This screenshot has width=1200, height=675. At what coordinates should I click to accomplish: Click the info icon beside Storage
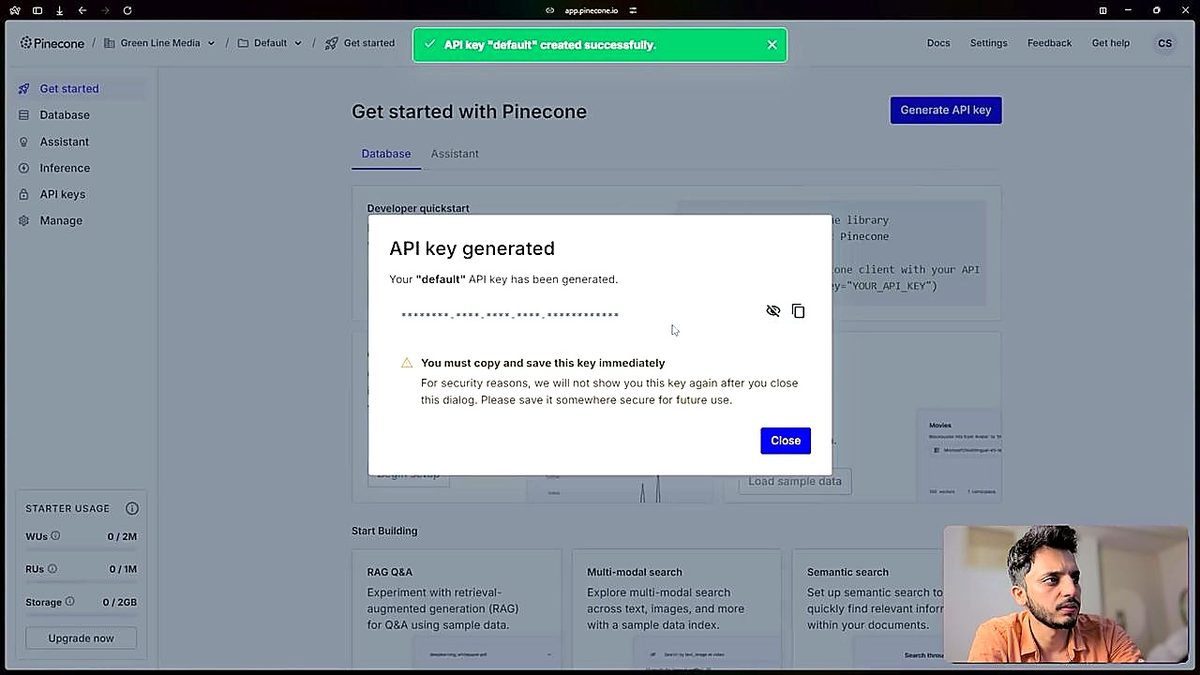[69, 602]
